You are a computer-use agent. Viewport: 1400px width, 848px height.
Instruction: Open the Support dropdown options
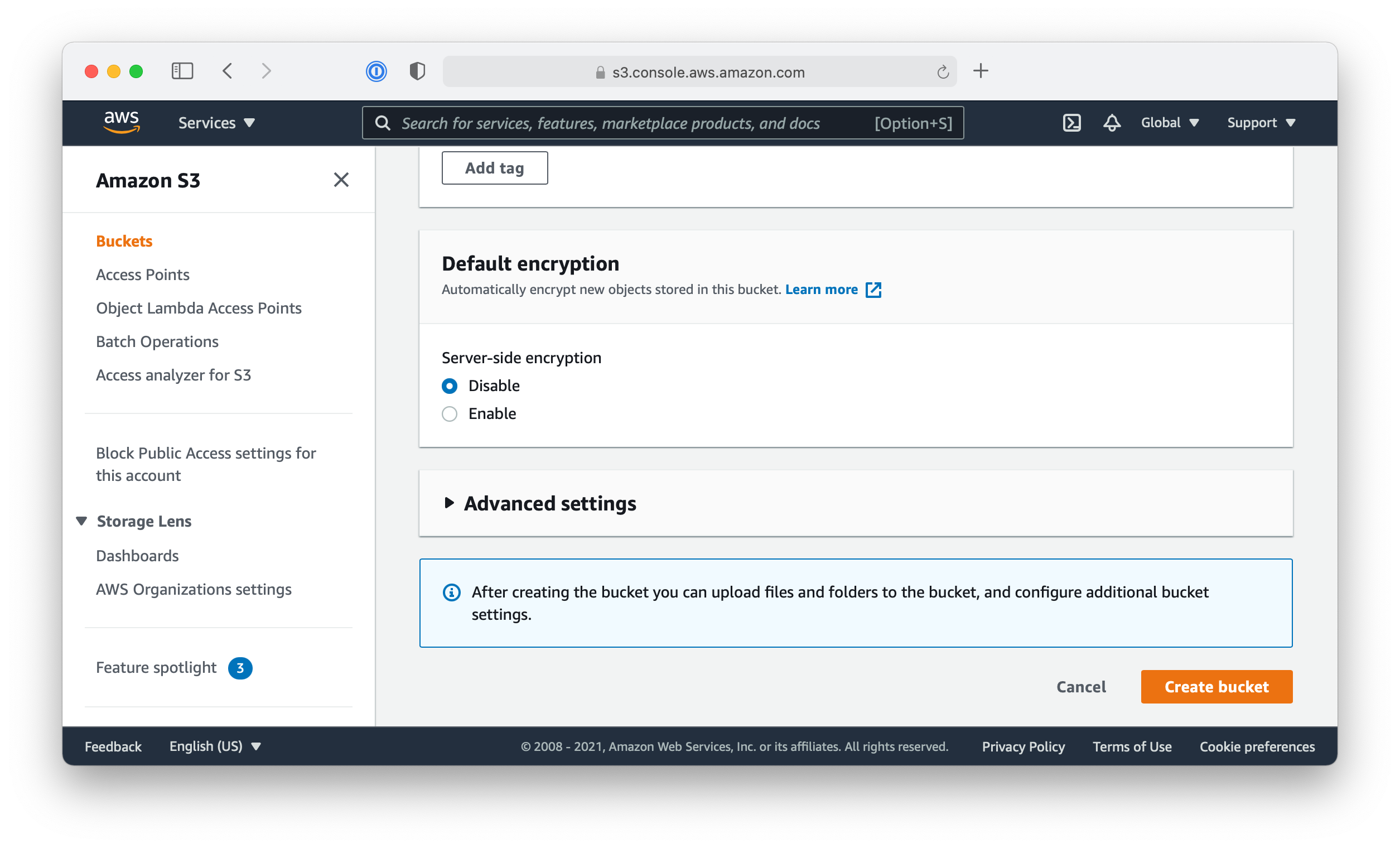tap(1264, 122)
